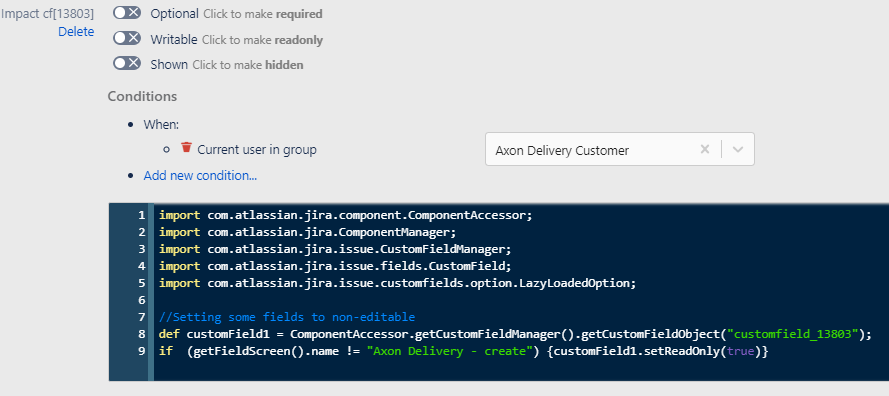The image size is (889, 396).
Task: Click the Click to make required text
Action: [263, 14]
